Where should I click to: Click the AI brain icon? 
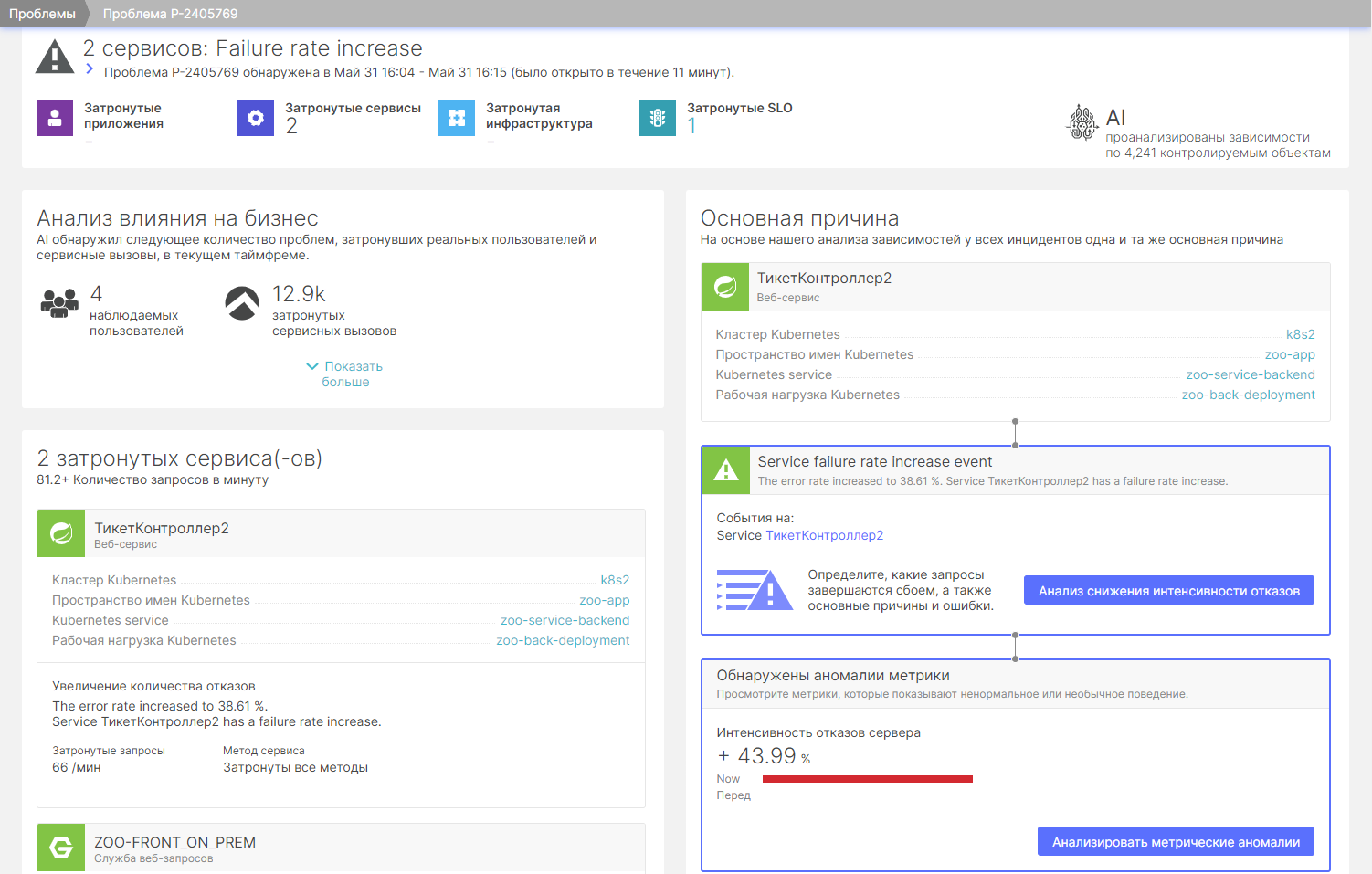(1082, 122)
